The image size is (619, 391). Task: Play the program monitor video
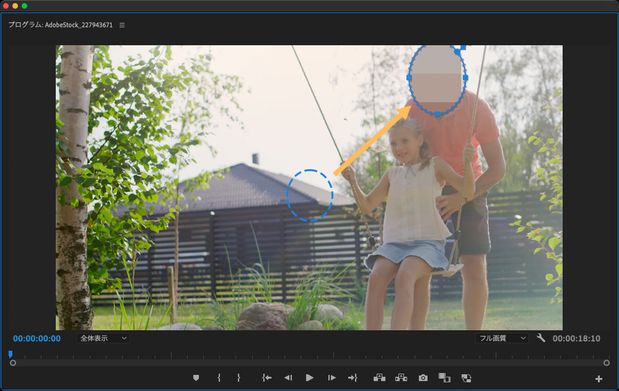point(310,378)
